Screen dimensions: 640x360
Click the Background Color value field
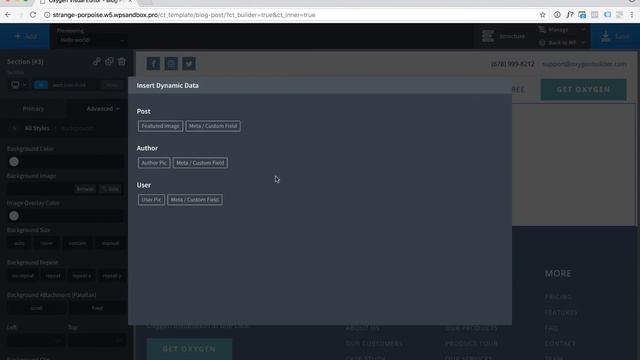tap(72, 162)
